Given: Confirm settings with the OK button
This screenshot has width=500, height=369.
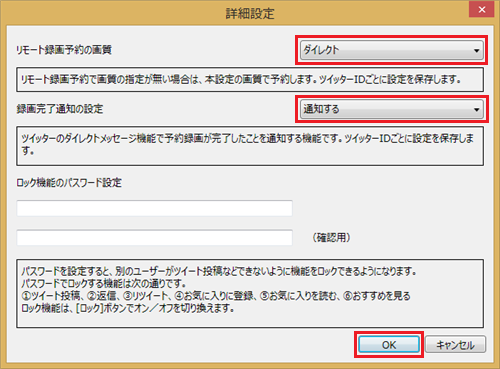Looking at the screenshot, I should [389, 345].
